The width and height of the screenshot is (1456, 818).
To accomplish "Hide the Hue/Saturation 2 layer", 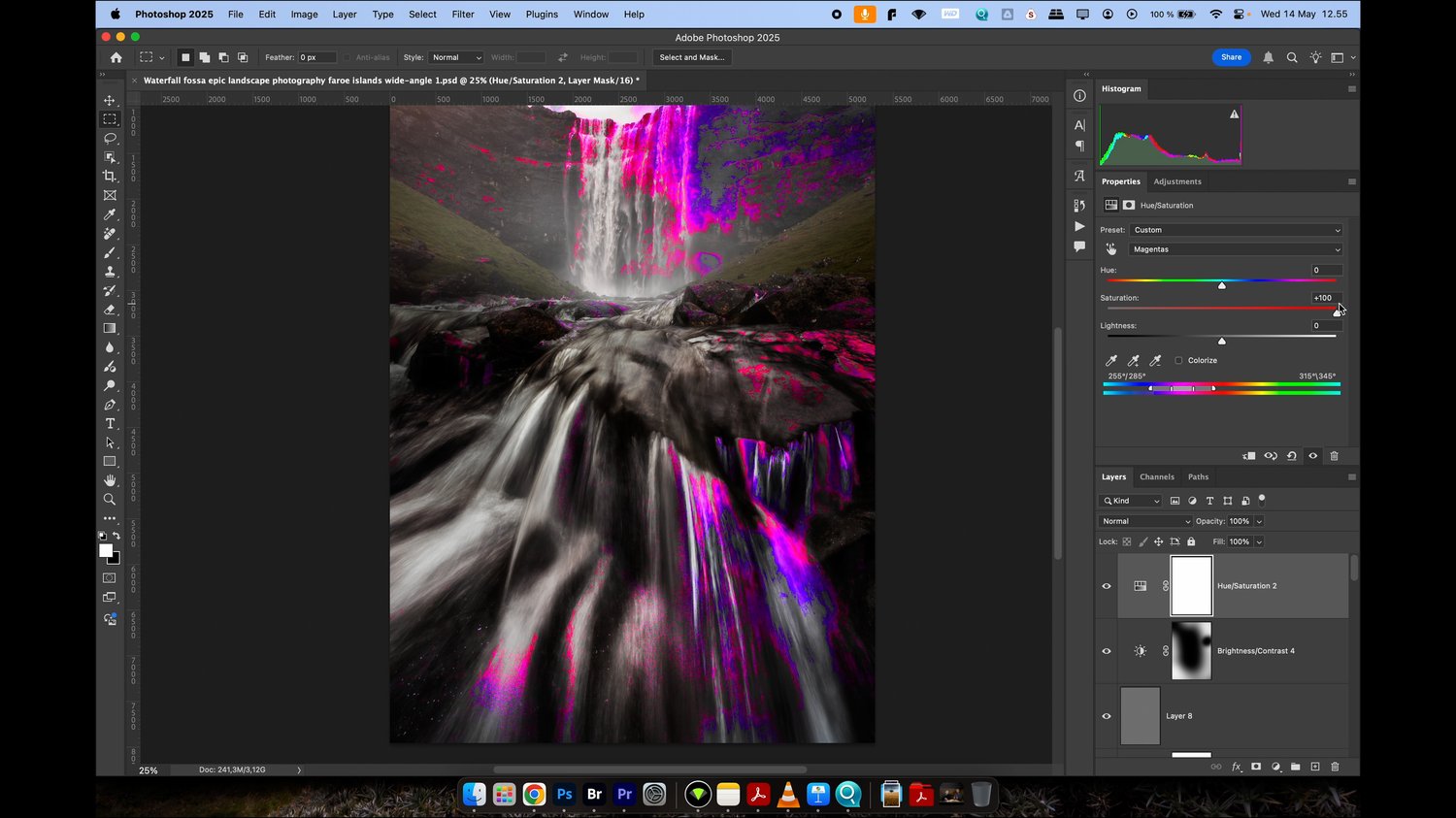I will [1106, 586].
